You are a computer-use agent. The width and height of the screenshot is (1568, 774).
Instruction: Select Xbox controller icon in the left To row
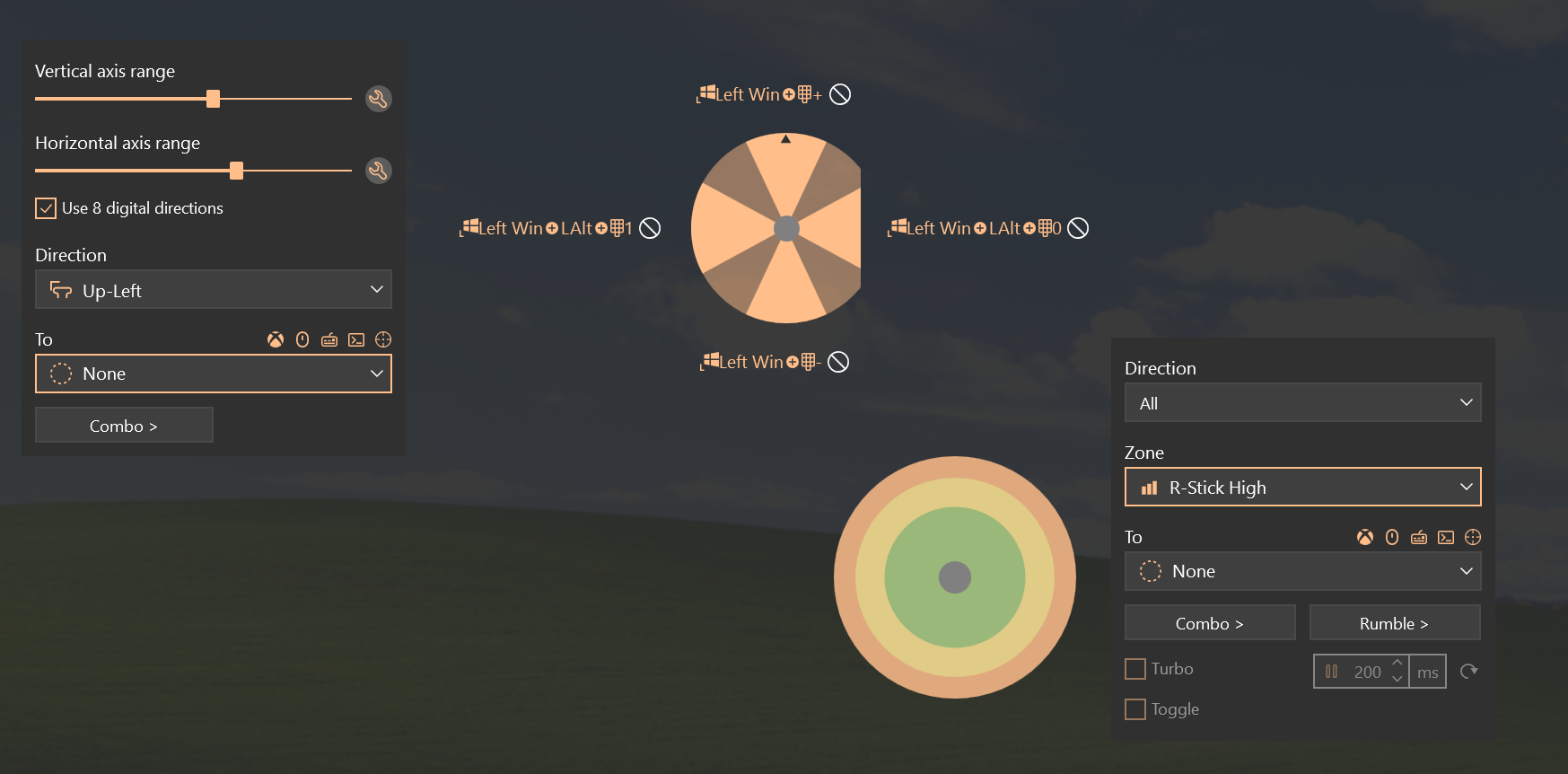(276, 339)
